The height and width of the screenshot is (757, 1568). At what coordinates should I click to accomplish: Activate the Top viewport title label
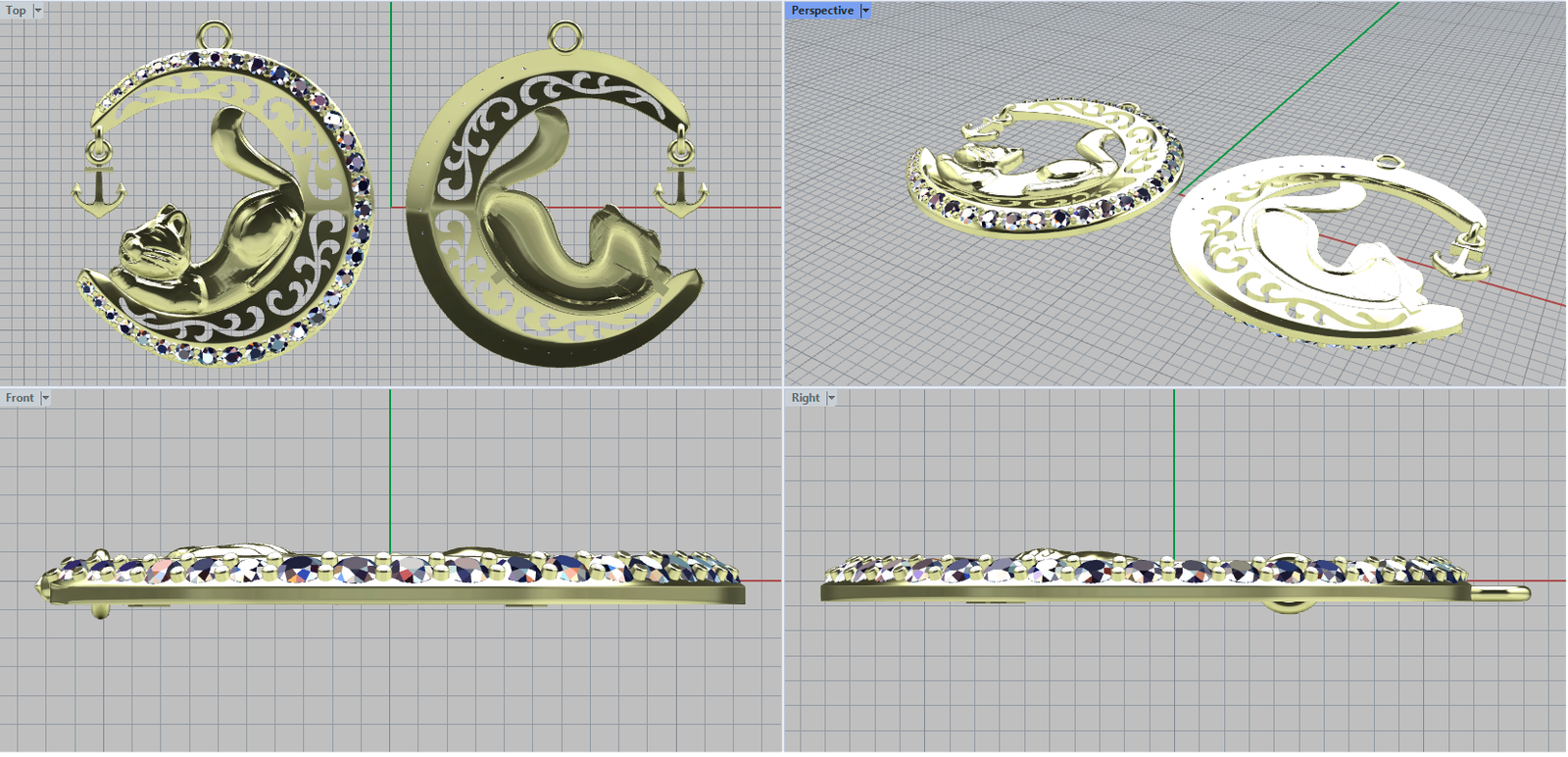(x=16, y=11)
